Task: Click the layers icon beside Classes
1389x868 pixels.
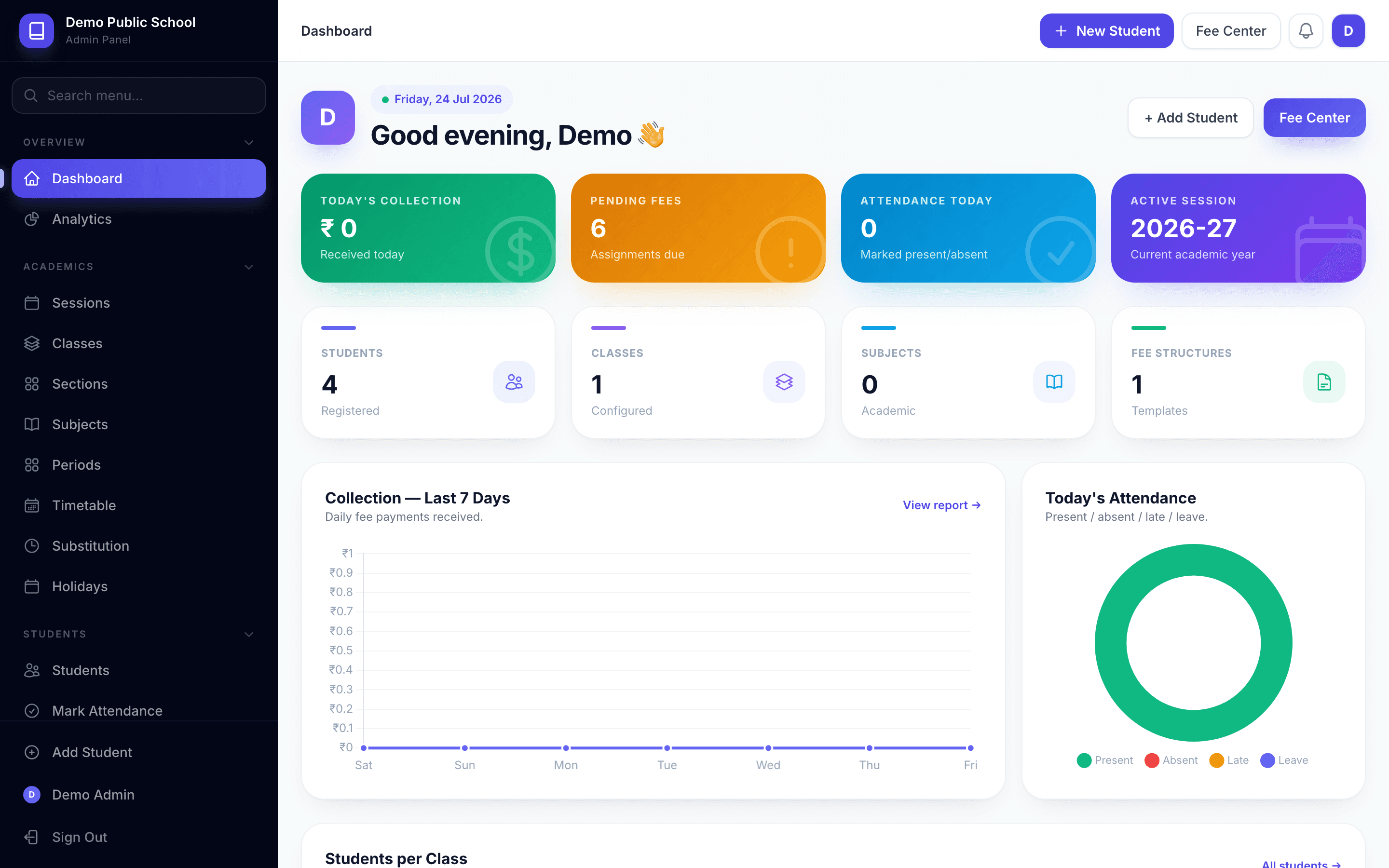Action: pyautogui.click(x=32, y=343)
